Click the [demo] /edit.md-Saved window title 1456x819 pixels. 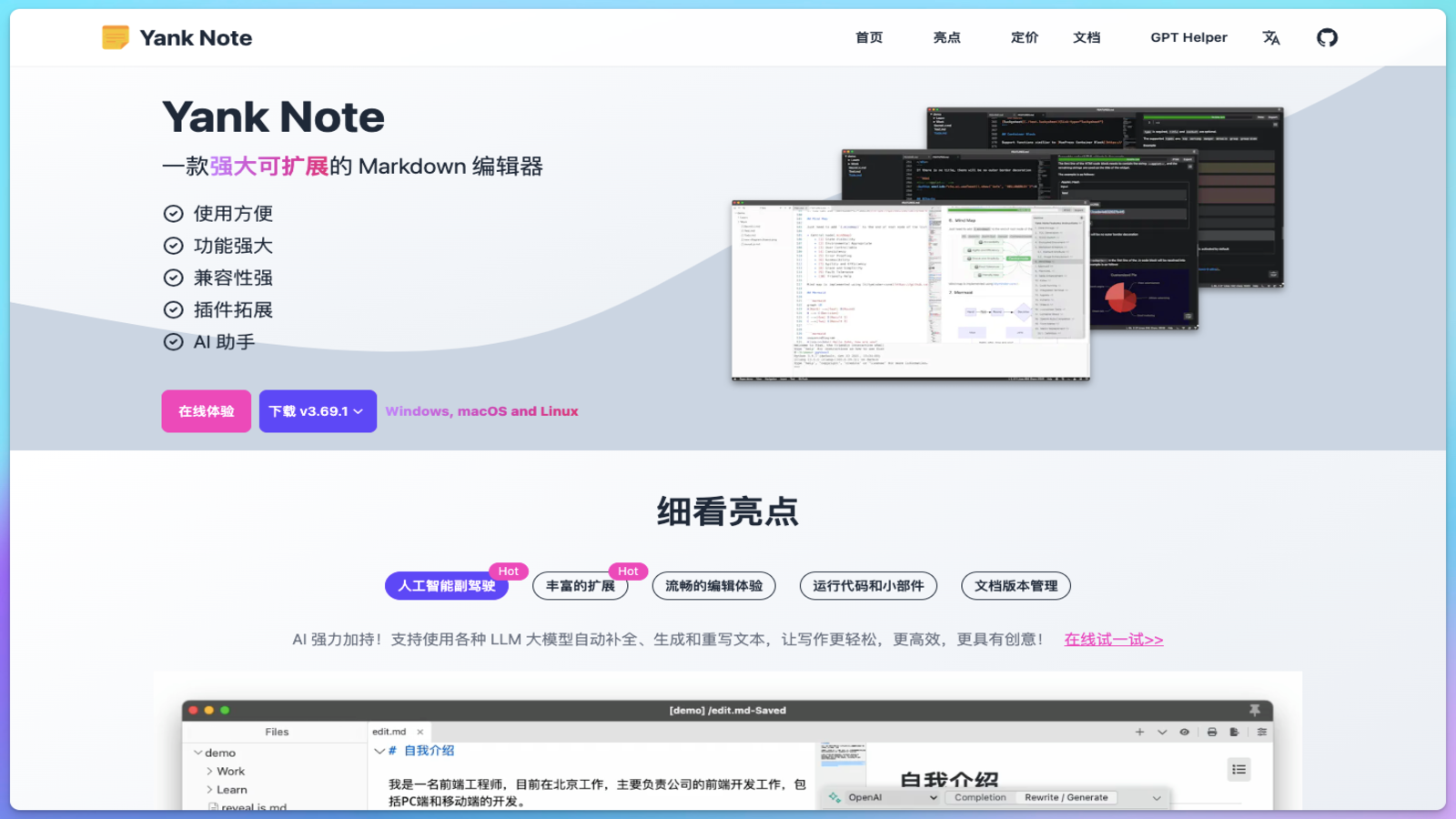pyautogui.click(x=727, y=710)
